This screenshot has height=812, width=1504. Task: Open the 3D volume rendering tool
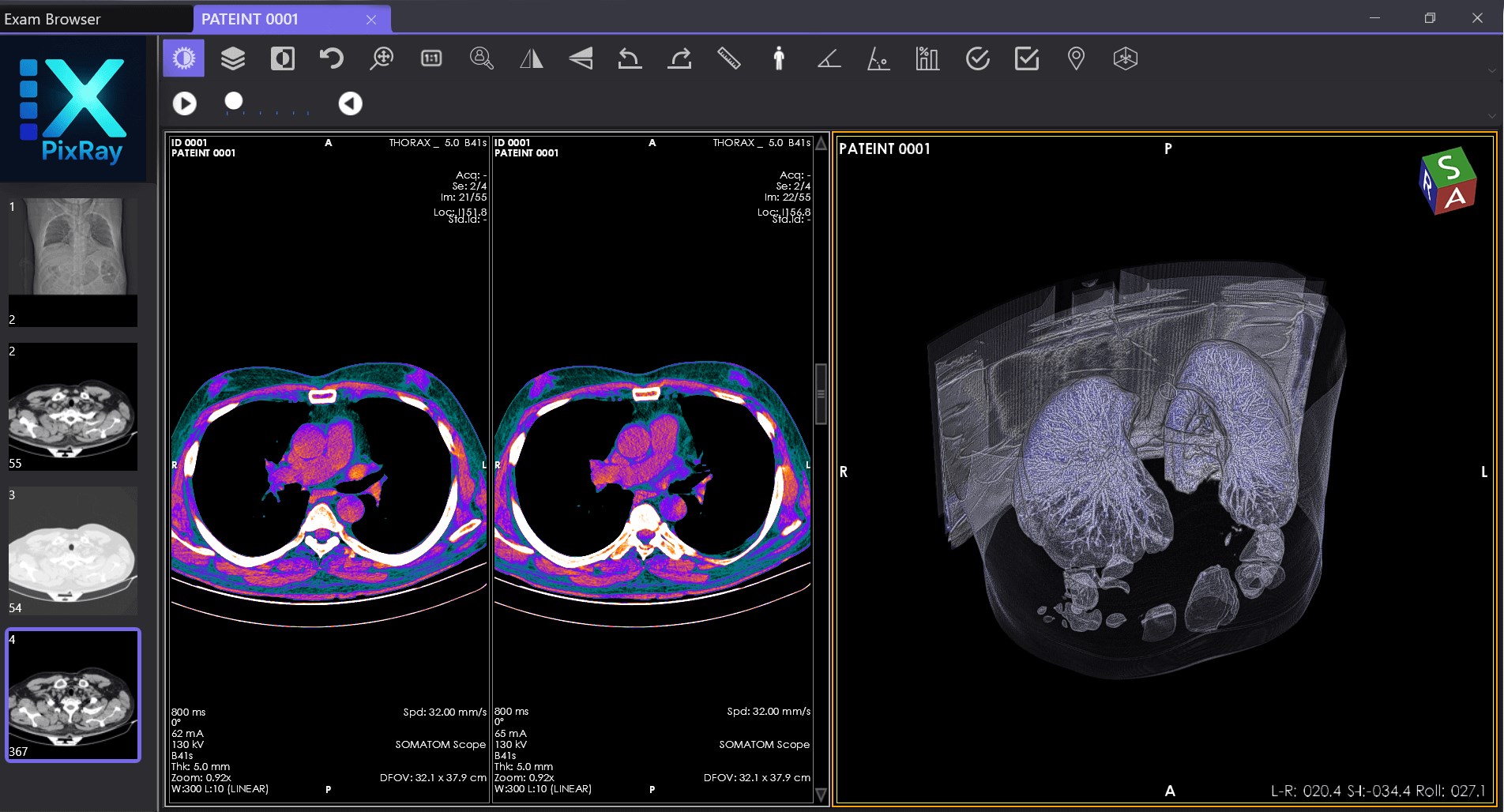click(x=1124, y=58)
